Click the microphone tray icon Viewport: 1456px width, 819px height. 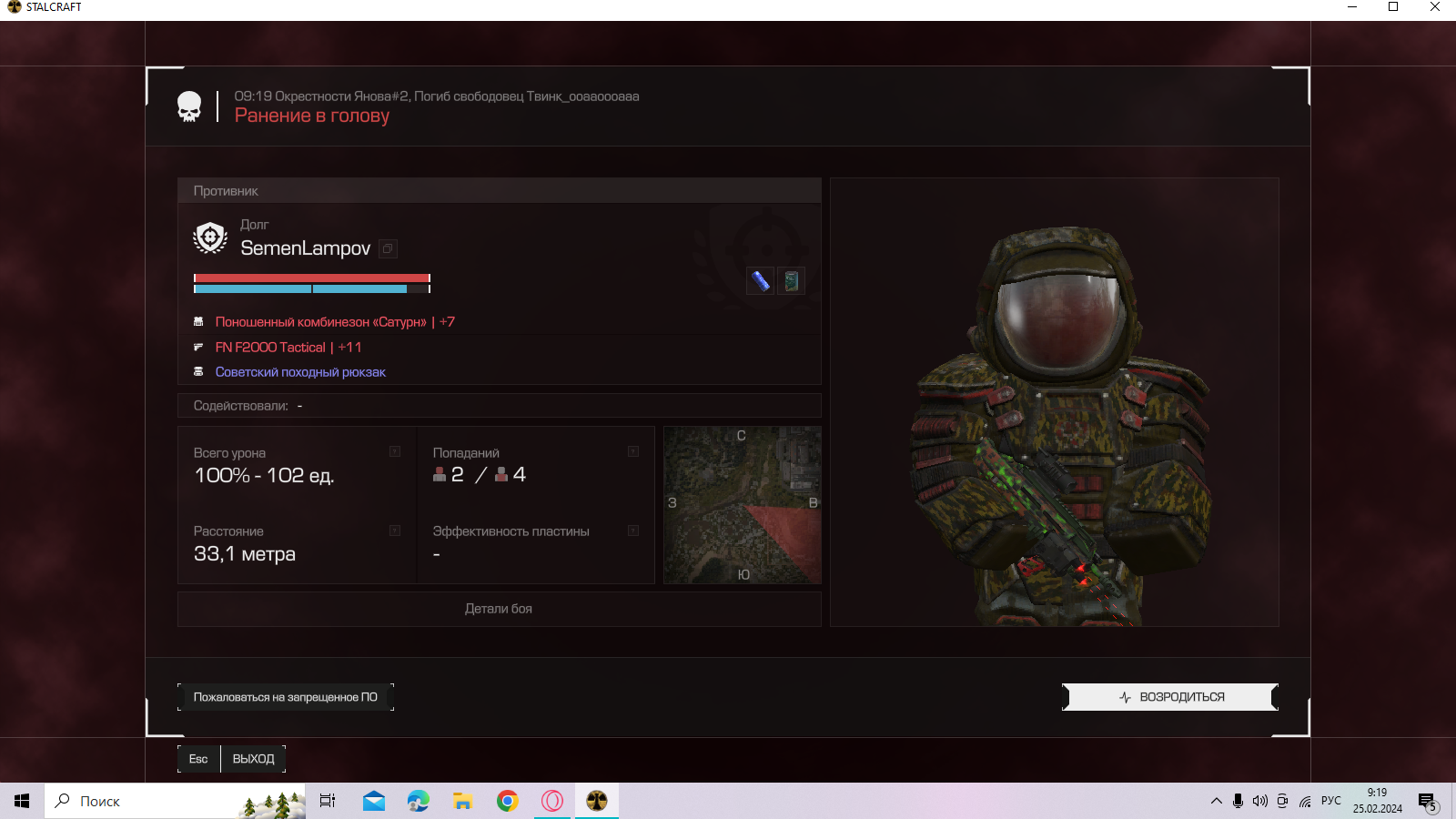pyautogui.click(x=1238, y=801)
